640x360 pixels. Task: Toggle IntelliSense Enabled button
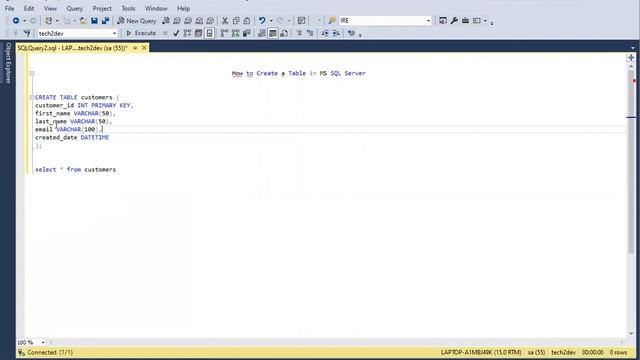click(209, 33)
